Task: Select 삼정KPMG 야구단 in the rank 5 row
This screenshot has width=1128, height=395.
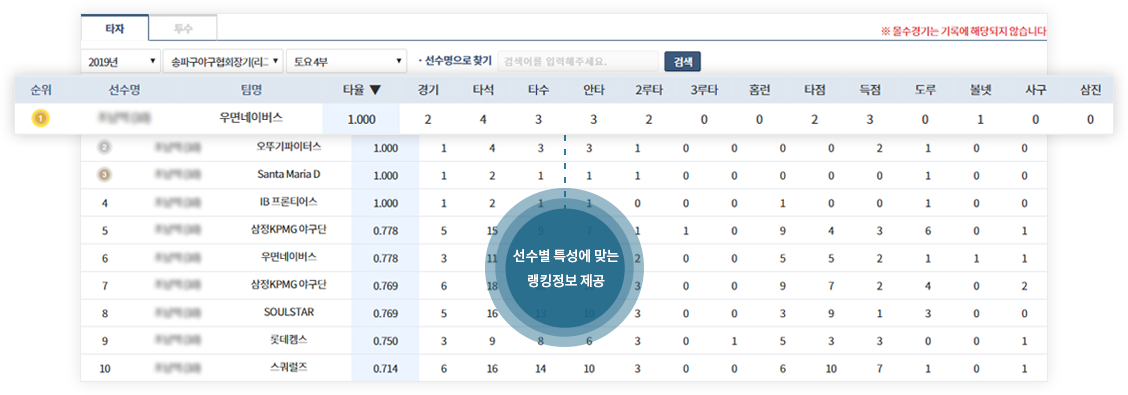Action: point(288,229)
